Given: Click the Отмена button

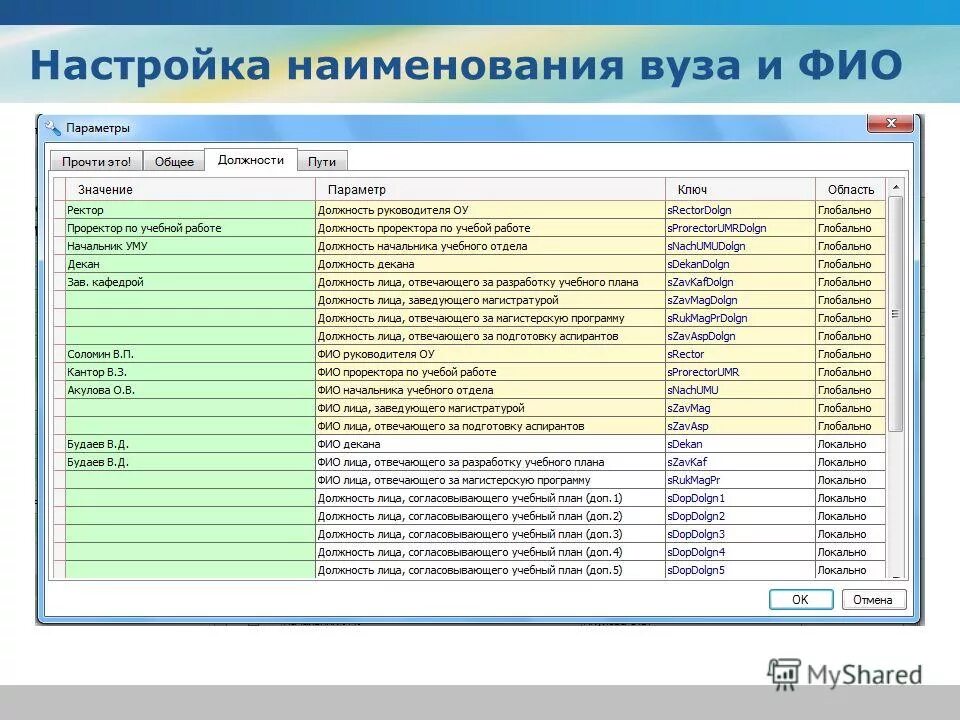Looking at the screenshot, I should tap(873, 599).
